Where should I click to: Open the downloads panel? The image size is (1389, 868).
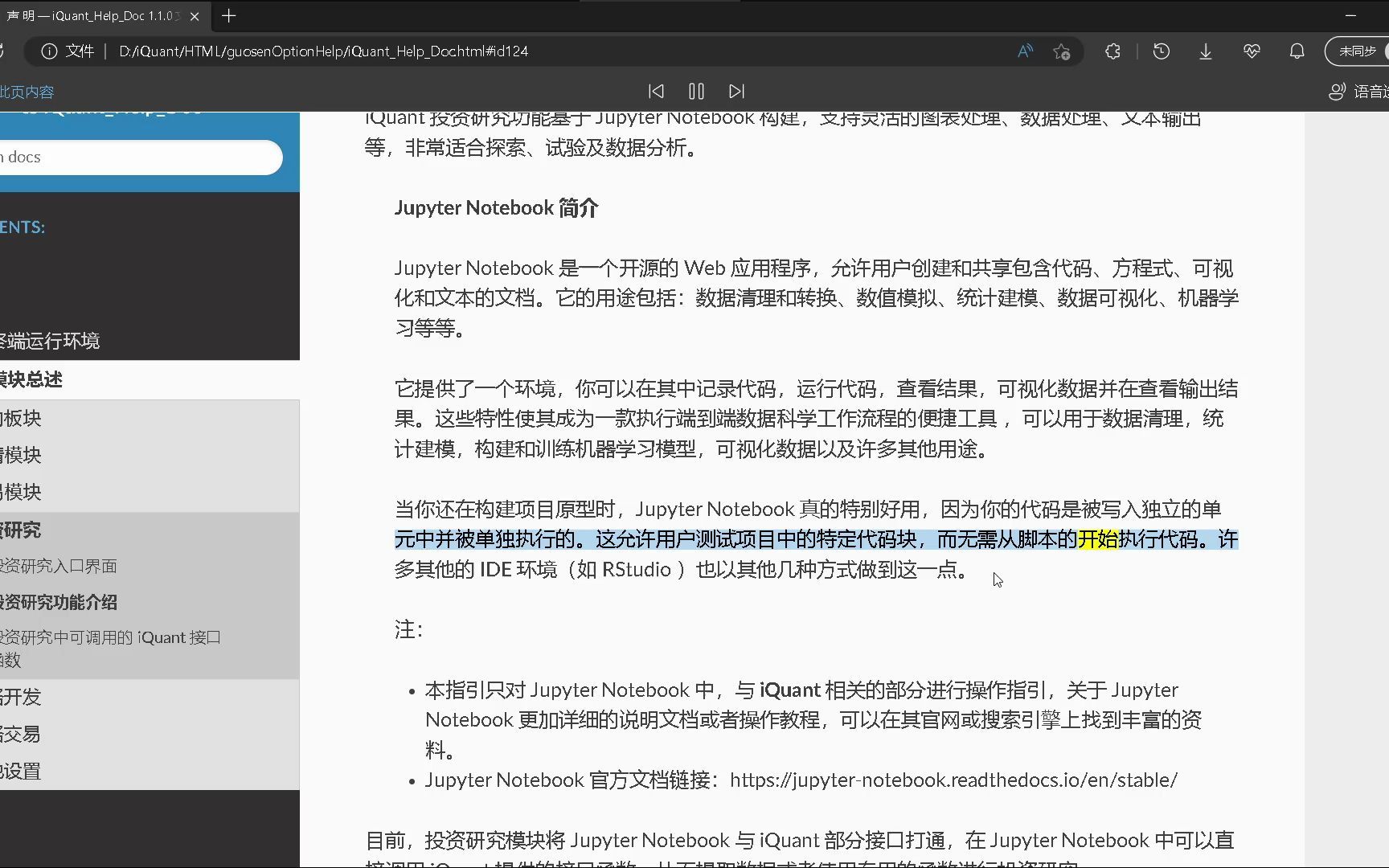(1206, 51)
